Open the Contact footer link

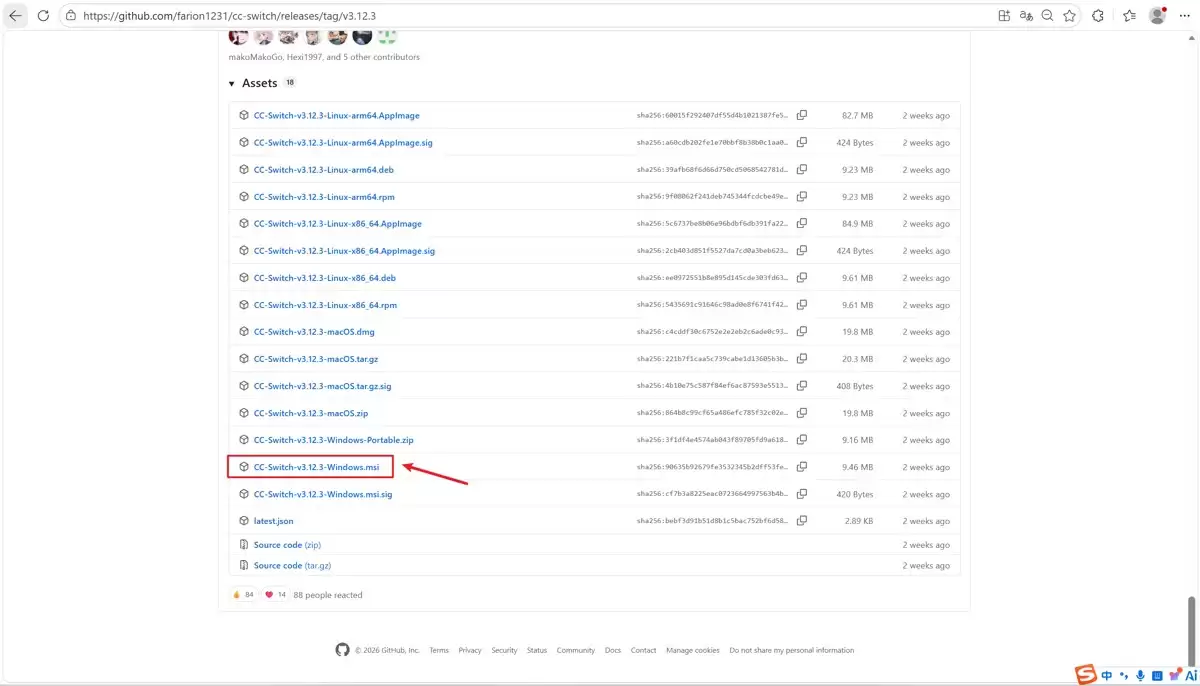pyautogui.click(x=644, y=650)
